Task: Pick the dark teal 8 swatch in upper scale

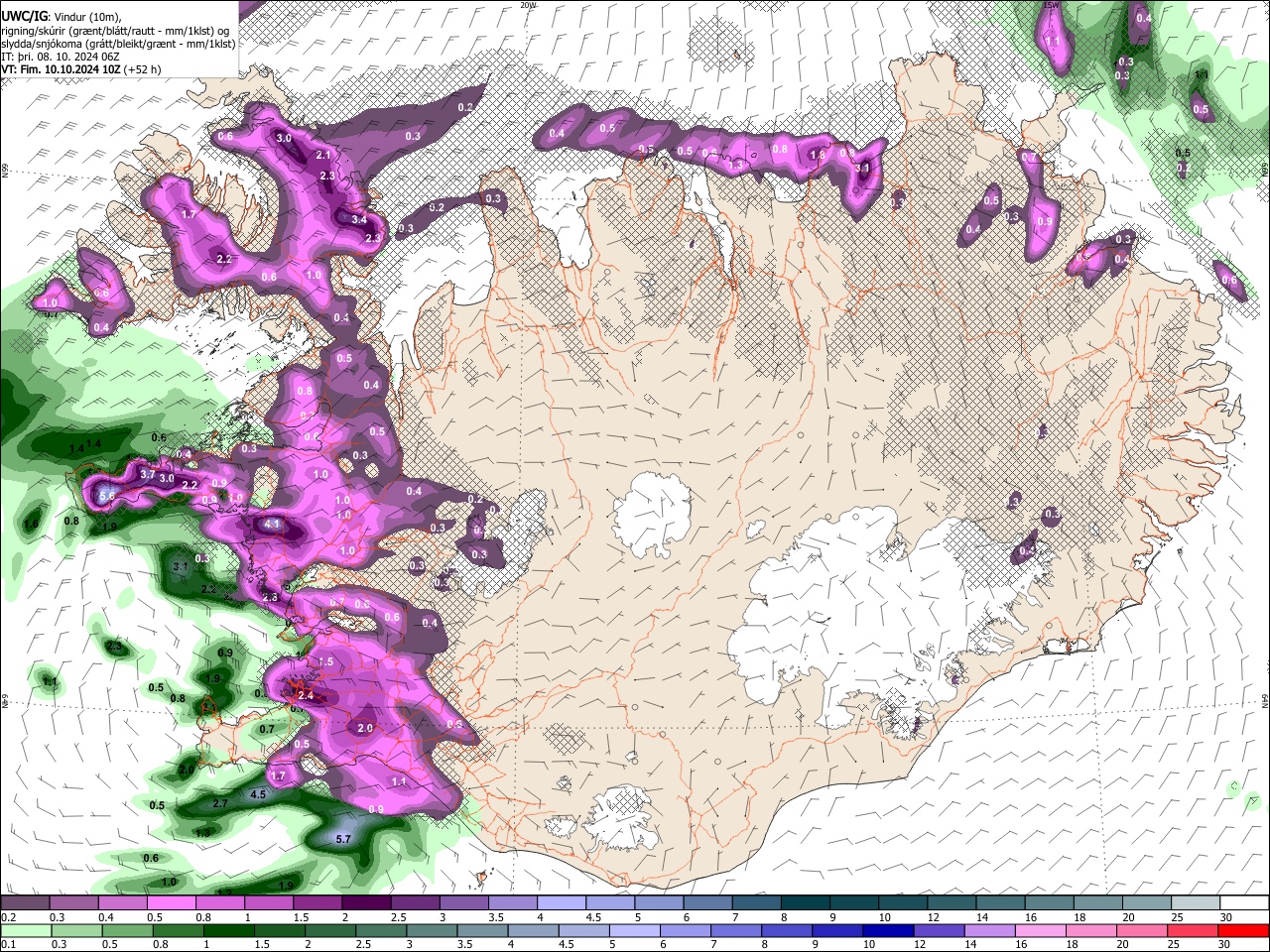Action: pyautogui.click(x=806, y=903)
